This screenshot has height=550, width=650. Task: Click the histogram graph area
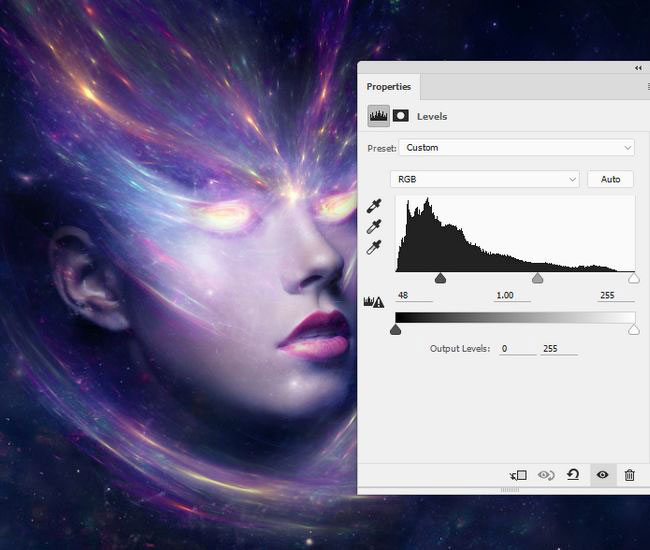(x=515, y=234)
